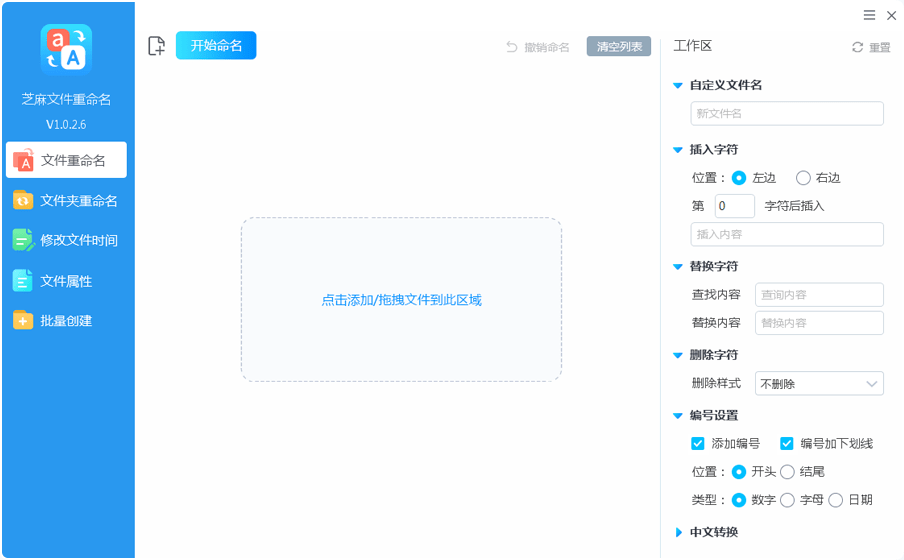Expand the 中文转换 section

(679, 532)
